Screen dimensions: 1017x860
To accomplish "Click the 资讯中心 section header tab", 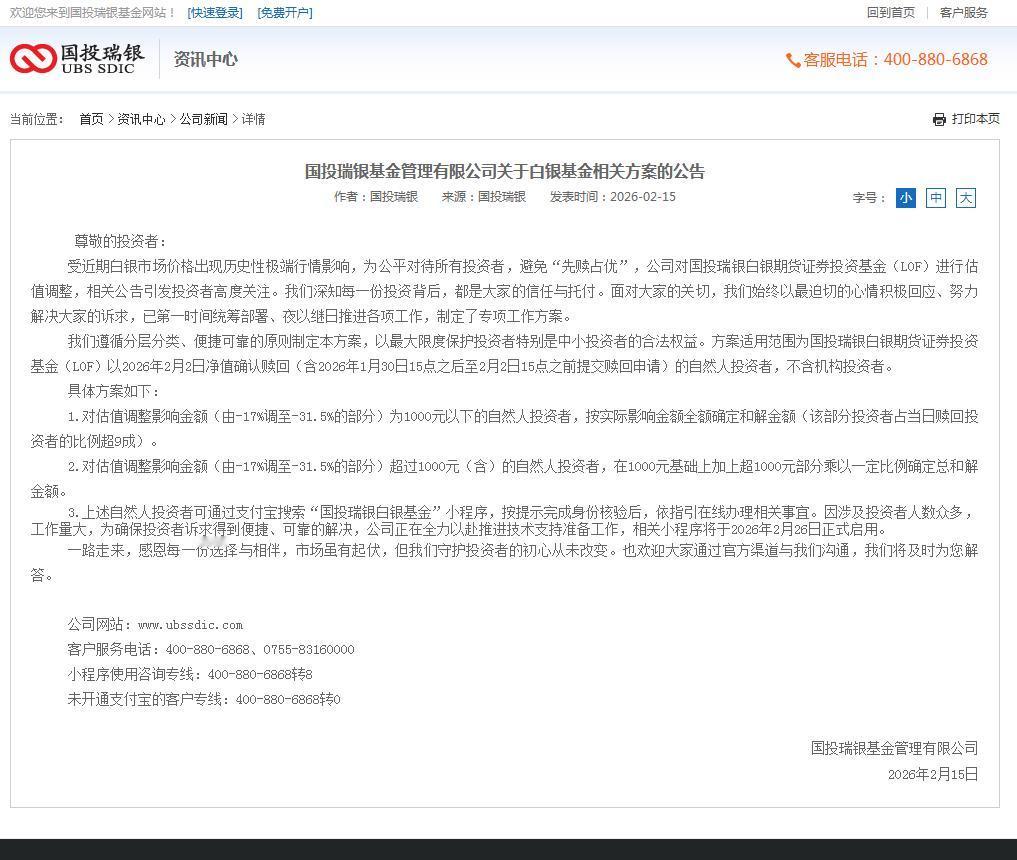I will tap(206, 59).
